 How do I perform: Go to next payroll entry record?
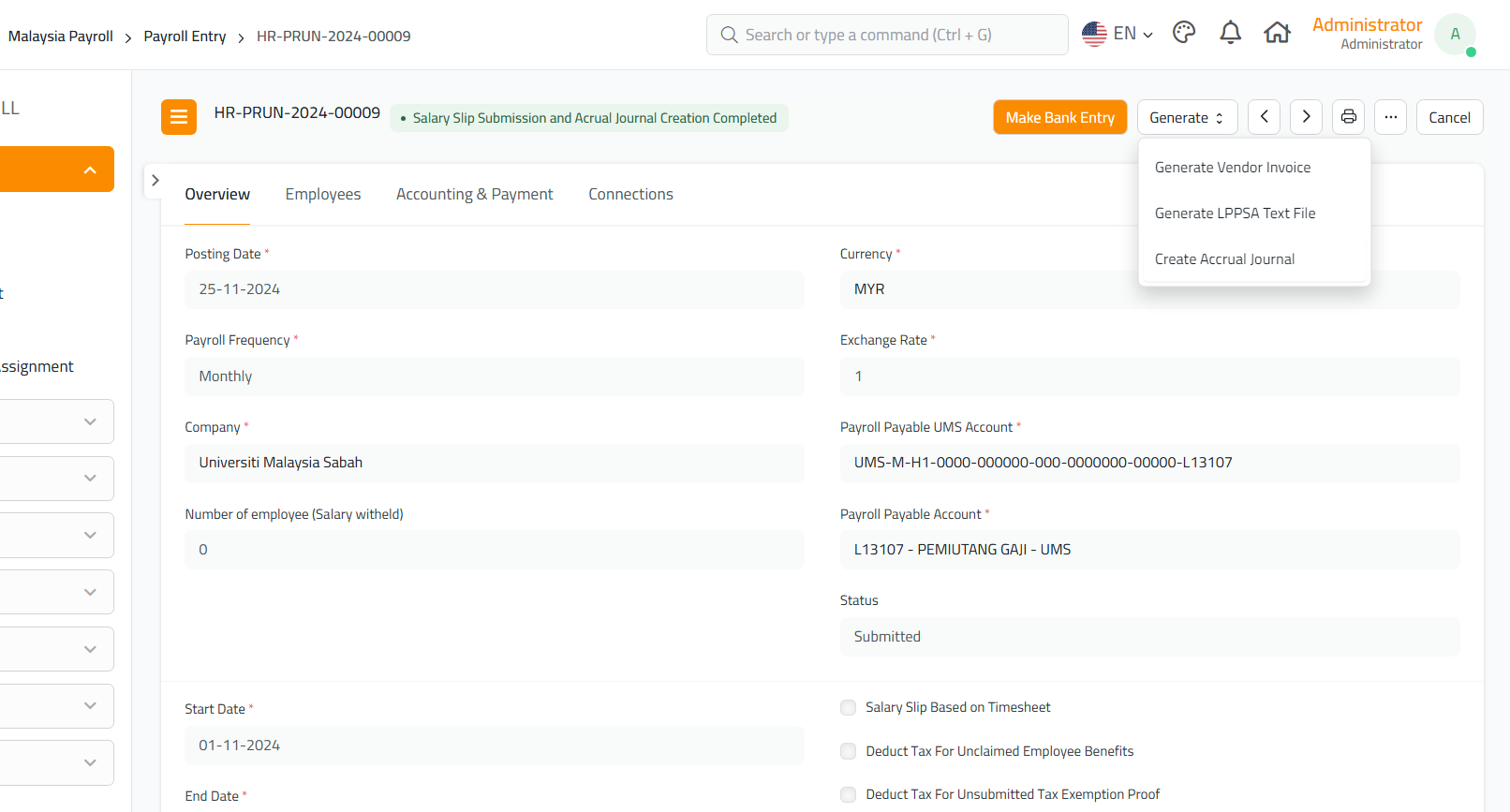point(1306,117)
